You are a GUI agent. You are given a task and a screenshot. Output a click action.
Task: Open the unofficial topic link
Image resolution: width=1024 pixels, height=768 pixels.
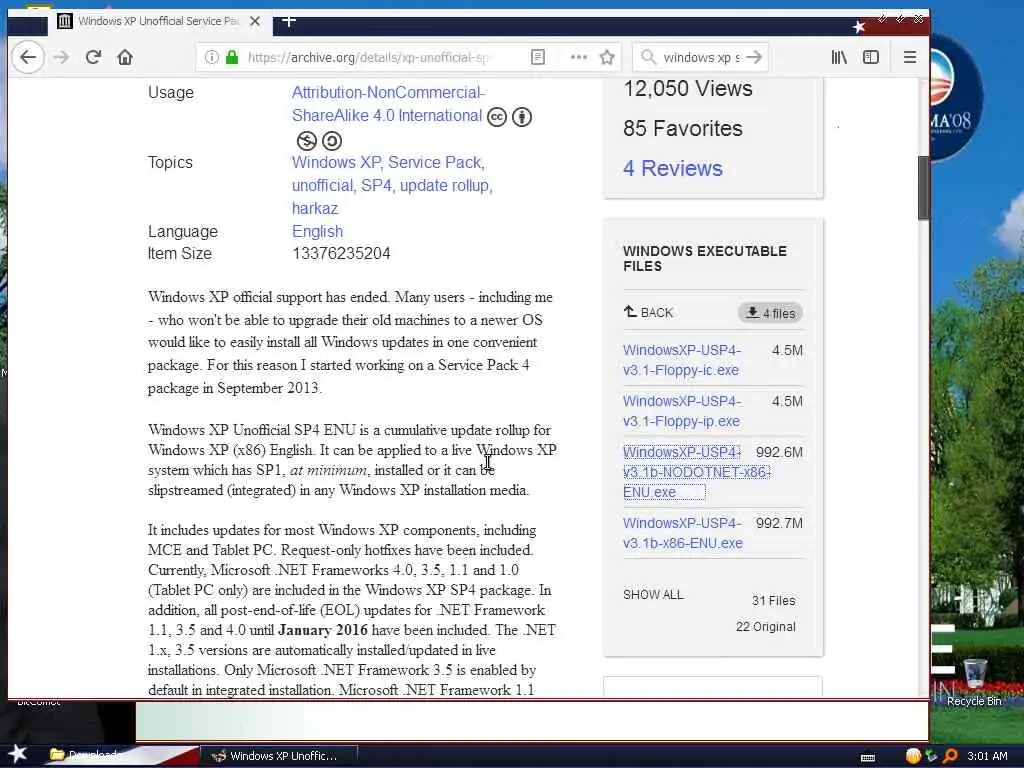(x=324, y=185)
